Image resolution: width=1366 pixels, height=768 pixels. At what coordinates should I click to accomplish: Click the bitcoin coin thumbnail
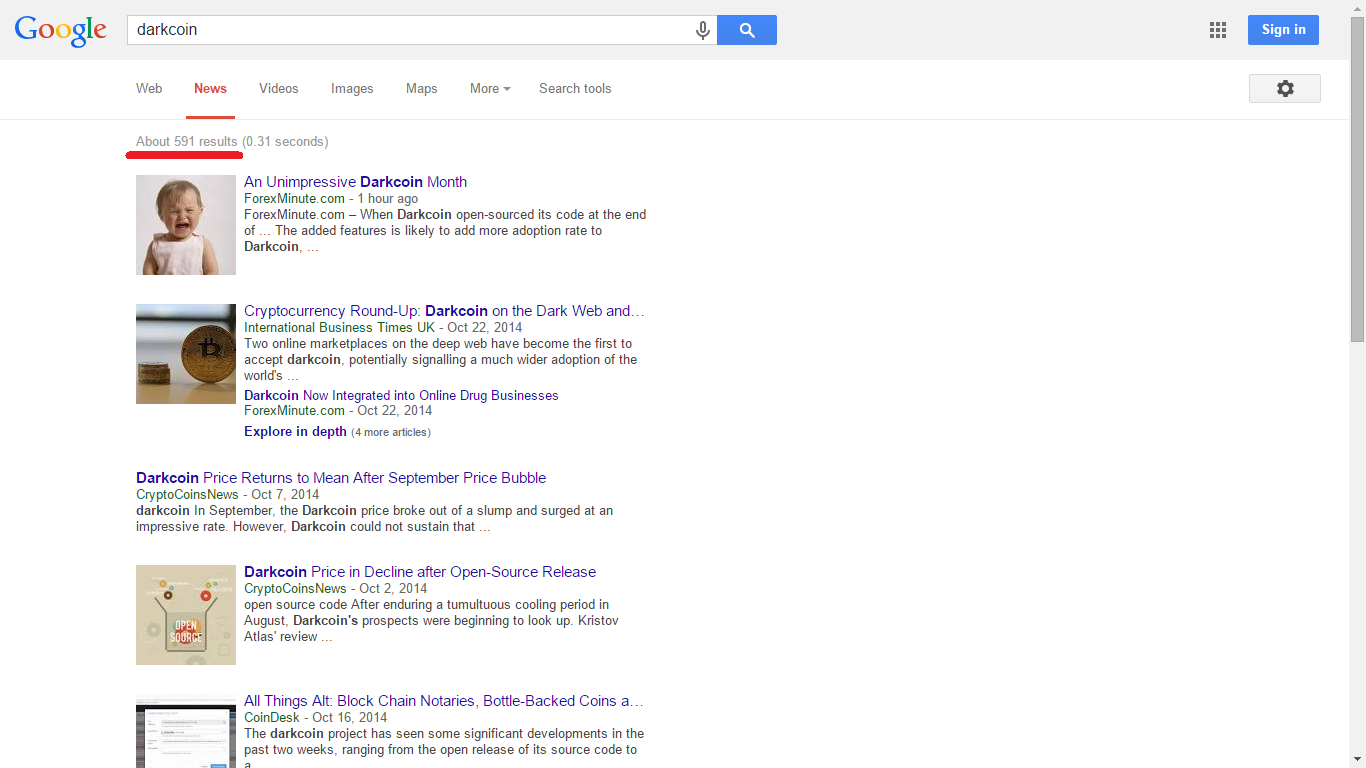click(x=186, y=354)
